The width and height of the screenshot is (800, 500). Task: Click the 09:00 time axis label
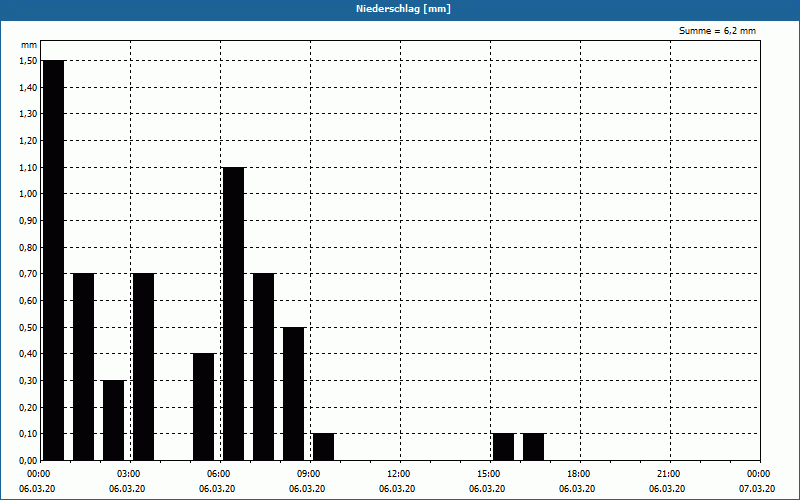coord(309,474)
